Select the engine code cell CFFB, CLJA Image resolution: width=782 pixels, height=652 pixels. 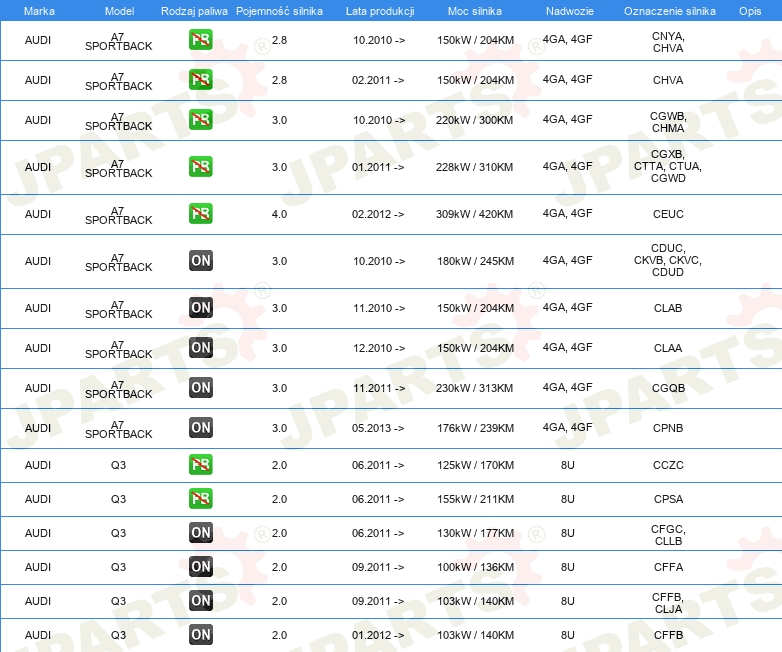[668, 603]
